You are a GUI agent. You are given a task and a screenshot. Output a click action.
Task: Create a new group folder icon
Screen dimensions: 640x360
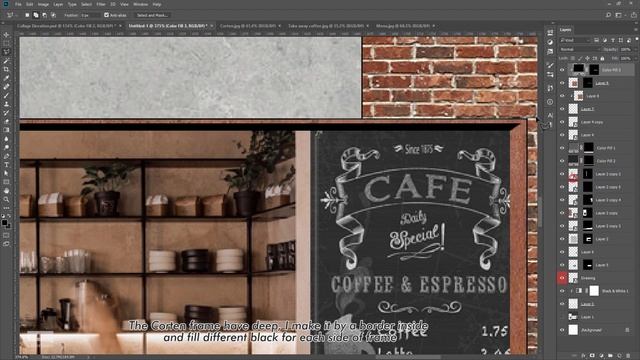click(610, 356)
